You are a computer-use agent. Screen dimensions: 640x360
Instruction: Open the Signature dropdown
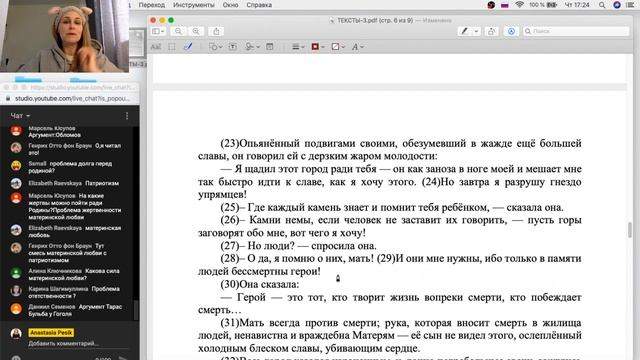click(x=252, y=47)
